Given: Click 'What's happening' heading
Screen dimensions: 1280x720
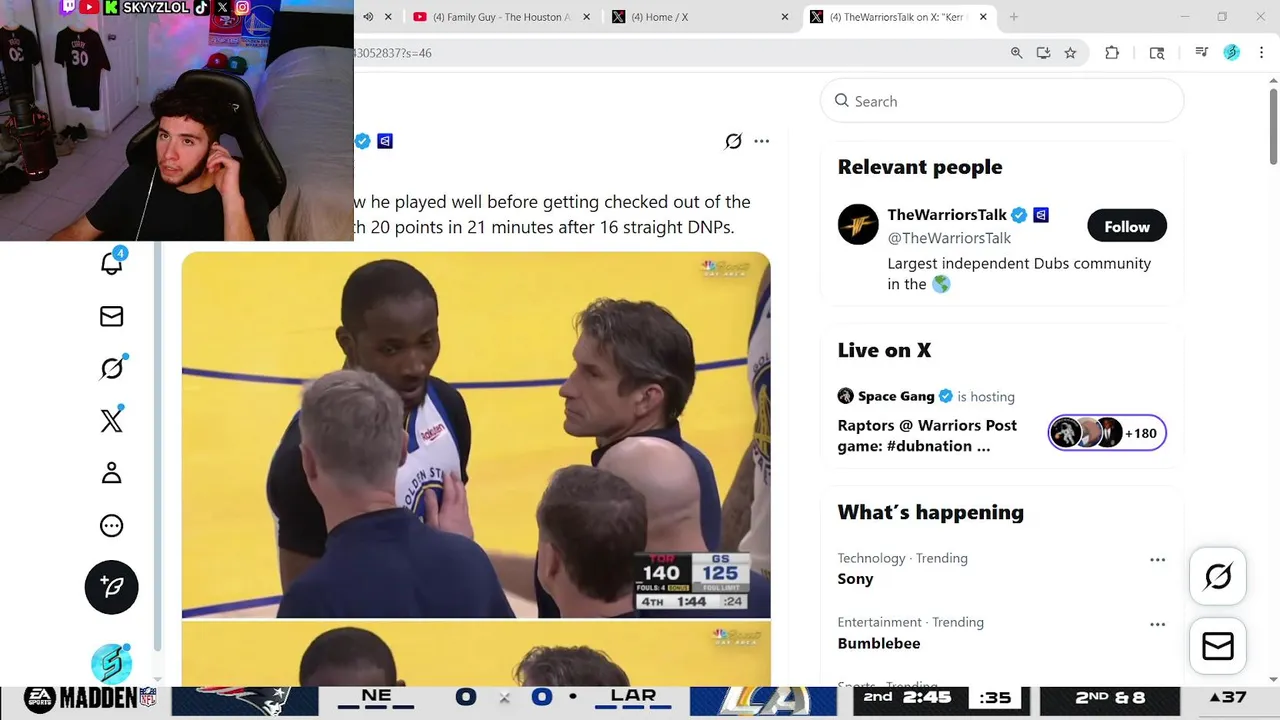Looking at the screenshot, I should pyautogui.click(x=931, y=512).
